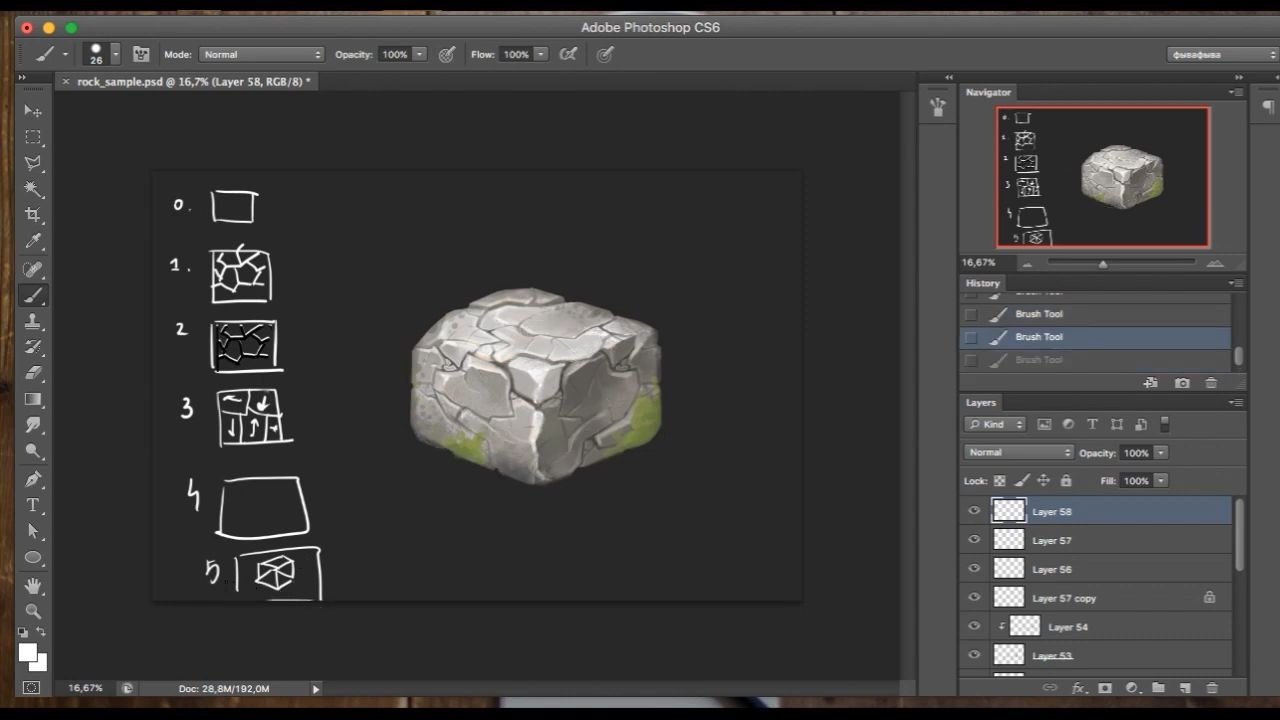Viewport: 1280px width, 720px height.
Task: Open layer Opacity dropdown arrow
Action: coord(1161,453)
